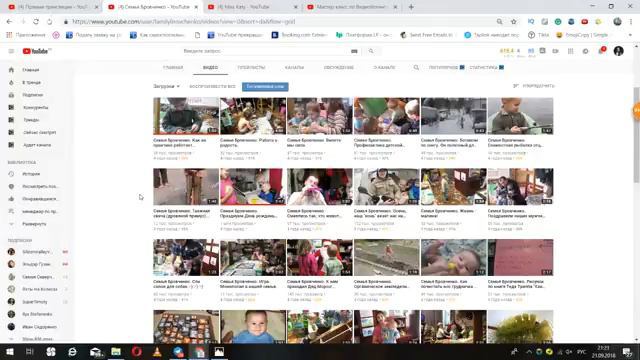Open the YouTube apps grid icon

tap(571, 51)
